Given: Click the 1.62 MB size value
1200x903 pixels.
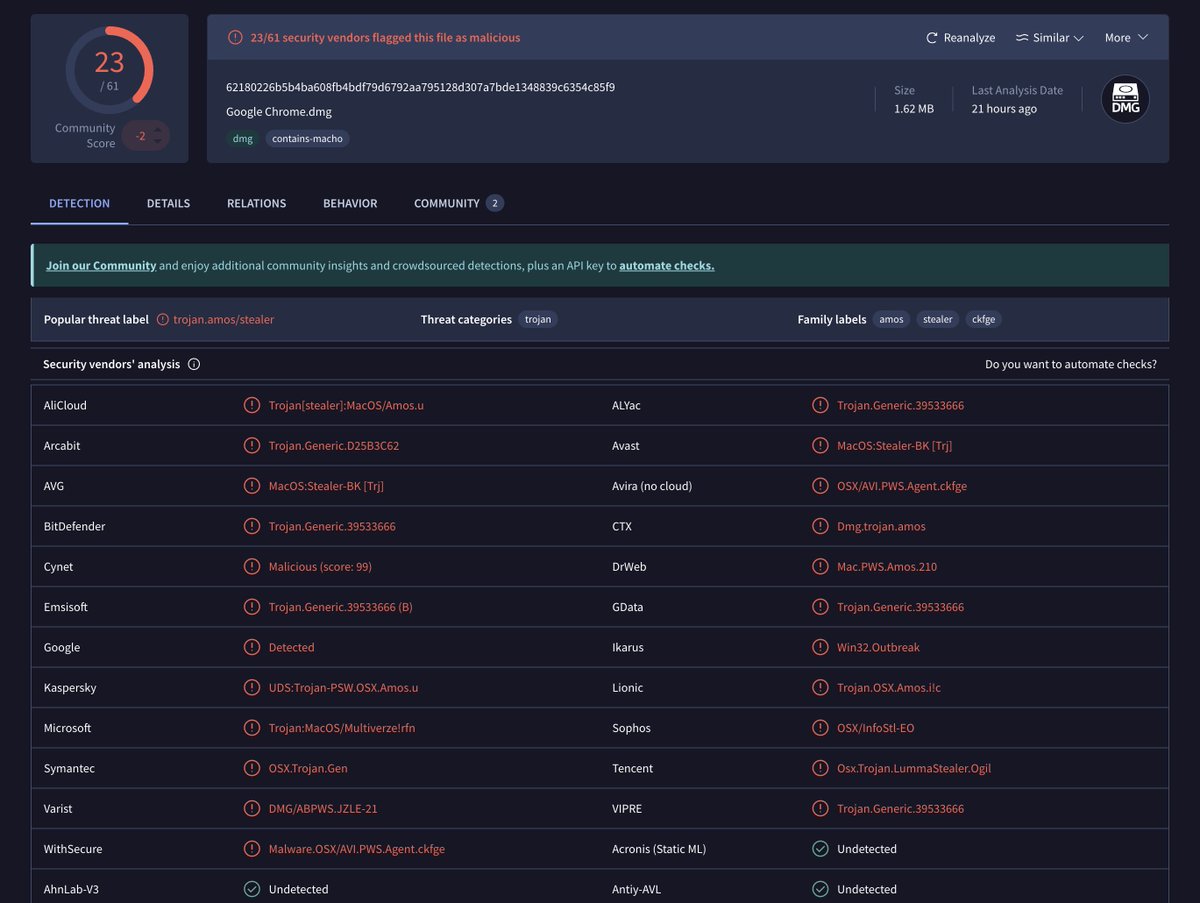Looking at the screenshot, I should click(x=914, y=109).
